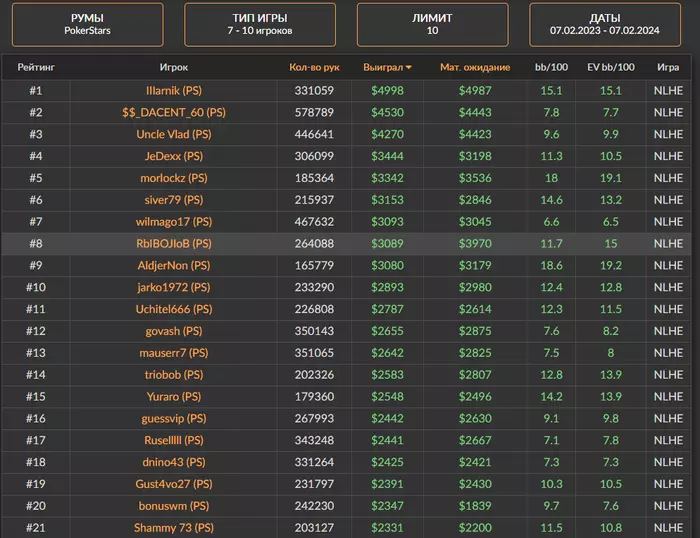Select hand count 351065
Viewport: 700px width, 538px height.
[314, 353]
